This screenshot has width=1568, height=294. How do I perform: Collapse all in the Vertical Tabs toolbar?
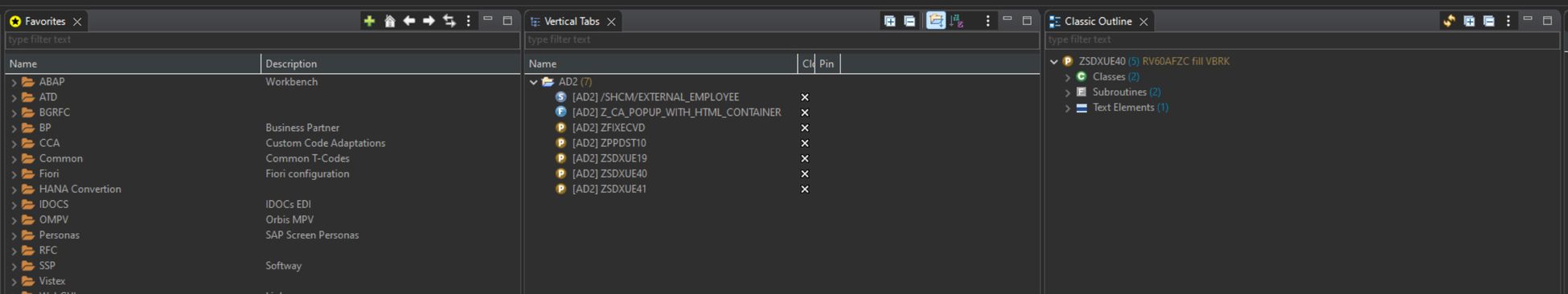click(x=909, y=21)
